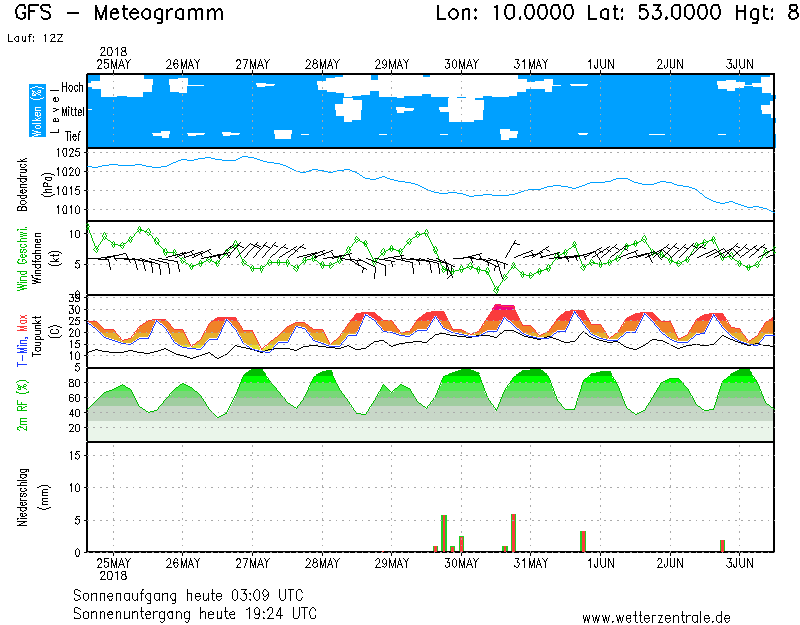This screenshot has height=625, width=800.
Task: Open the www.wetterzentrale.de link
Action: click(655, 617)
